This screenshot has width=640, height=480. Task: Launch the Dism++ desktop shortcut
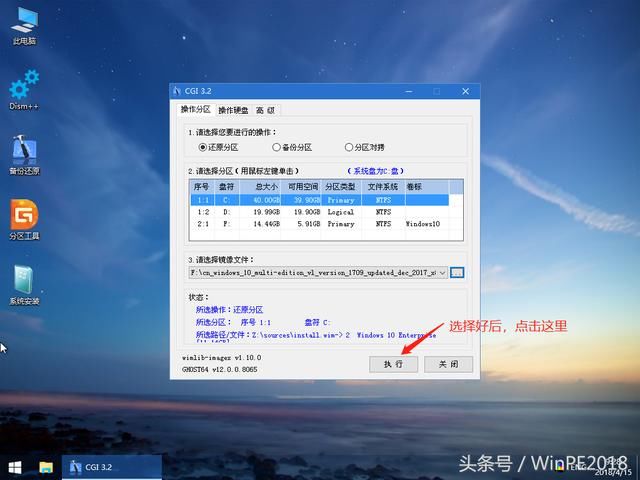24,90
